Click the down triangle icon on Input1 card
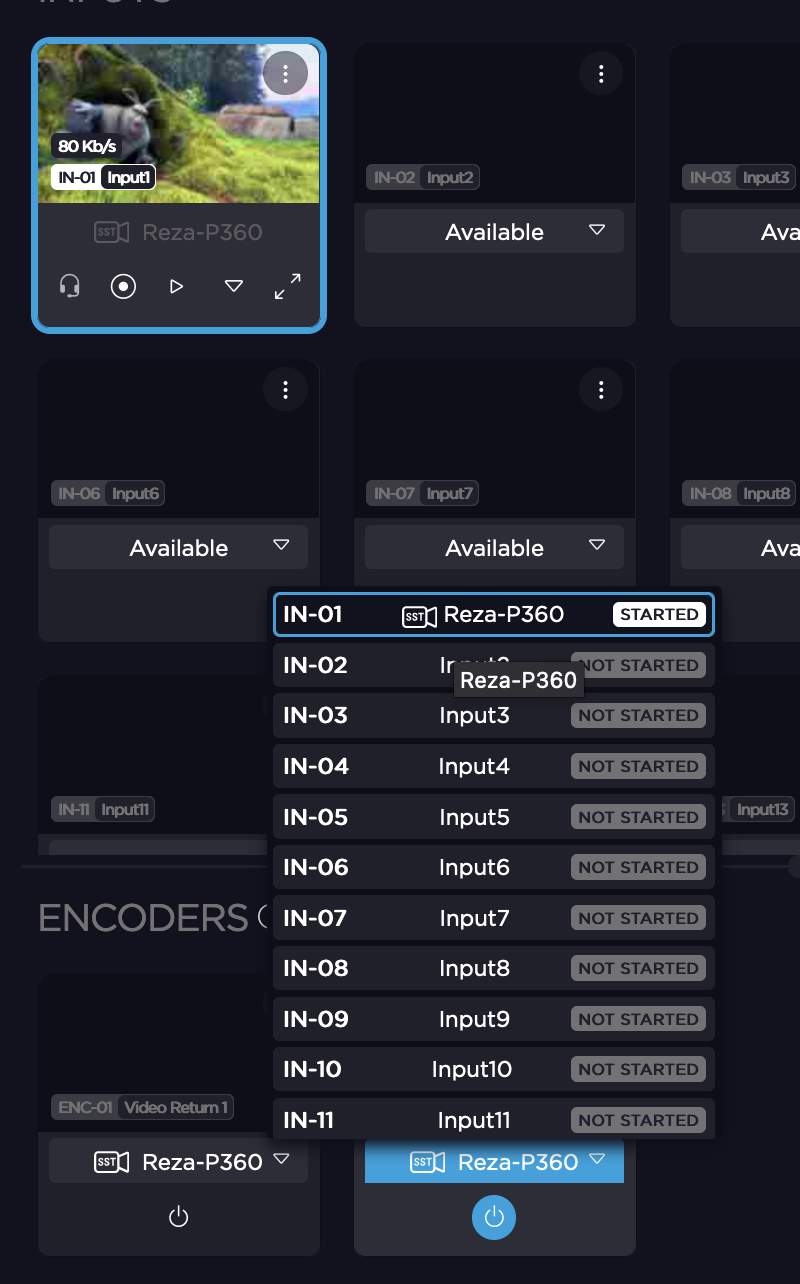800x1284 pixels. [233, 287]
